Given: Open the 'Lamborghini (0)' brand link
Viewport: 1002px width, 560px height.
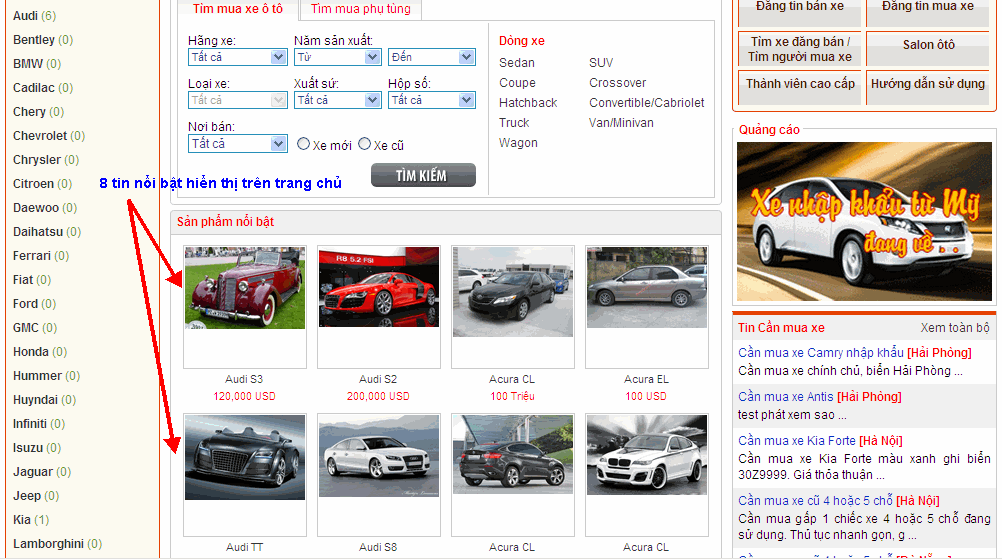Looking at the screenshot, I should (x=58, y=543).
